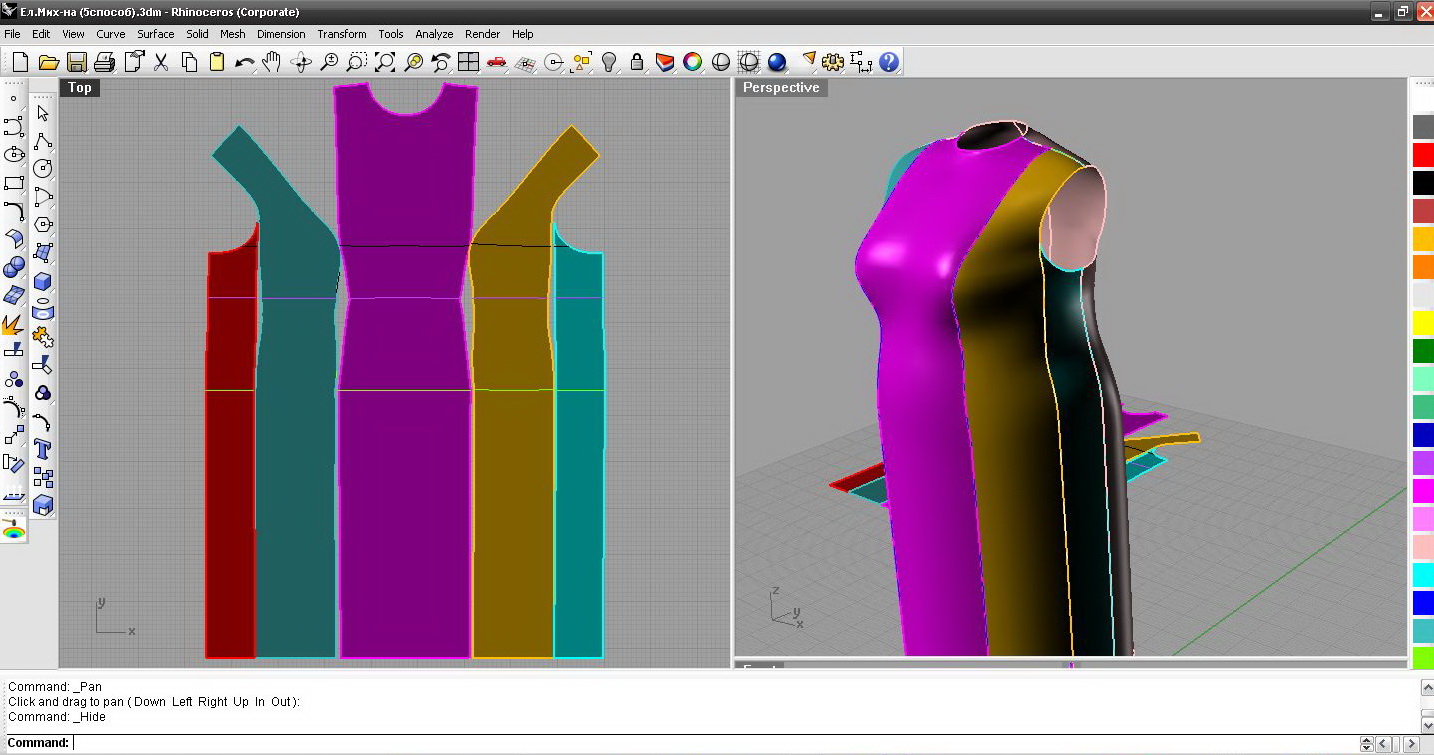The image size is (1434, 755).
Task: Click the 4 Viewports layout icon
Action: point(468,62)
